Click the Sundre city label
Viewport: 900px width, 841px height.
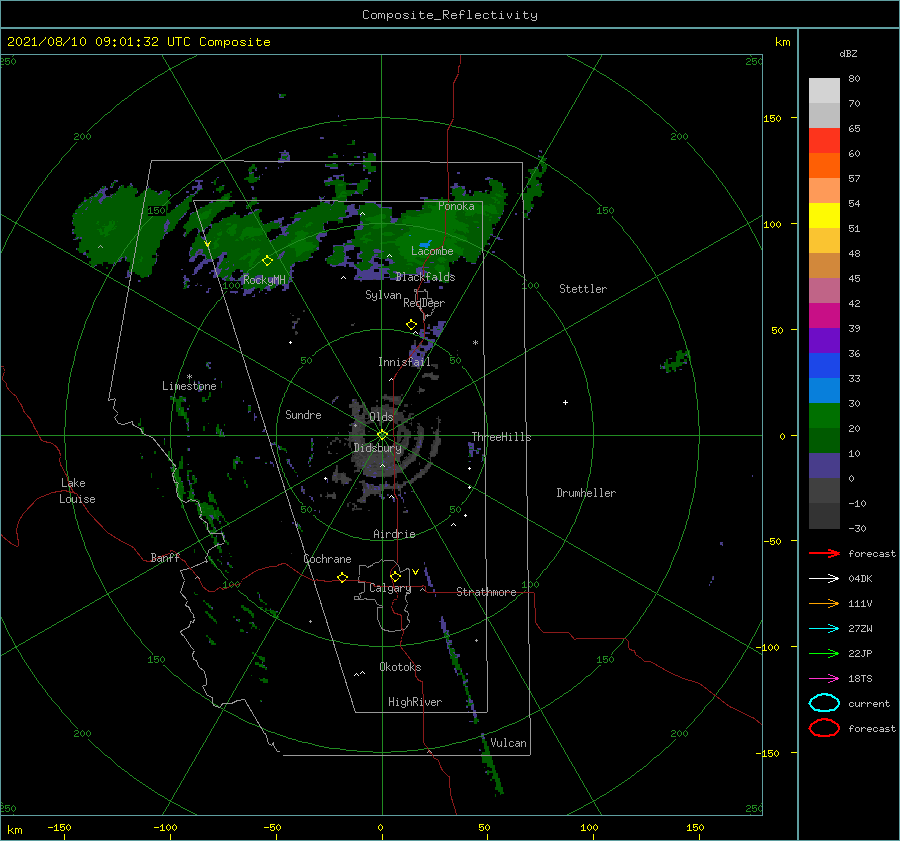click(303, 414)
